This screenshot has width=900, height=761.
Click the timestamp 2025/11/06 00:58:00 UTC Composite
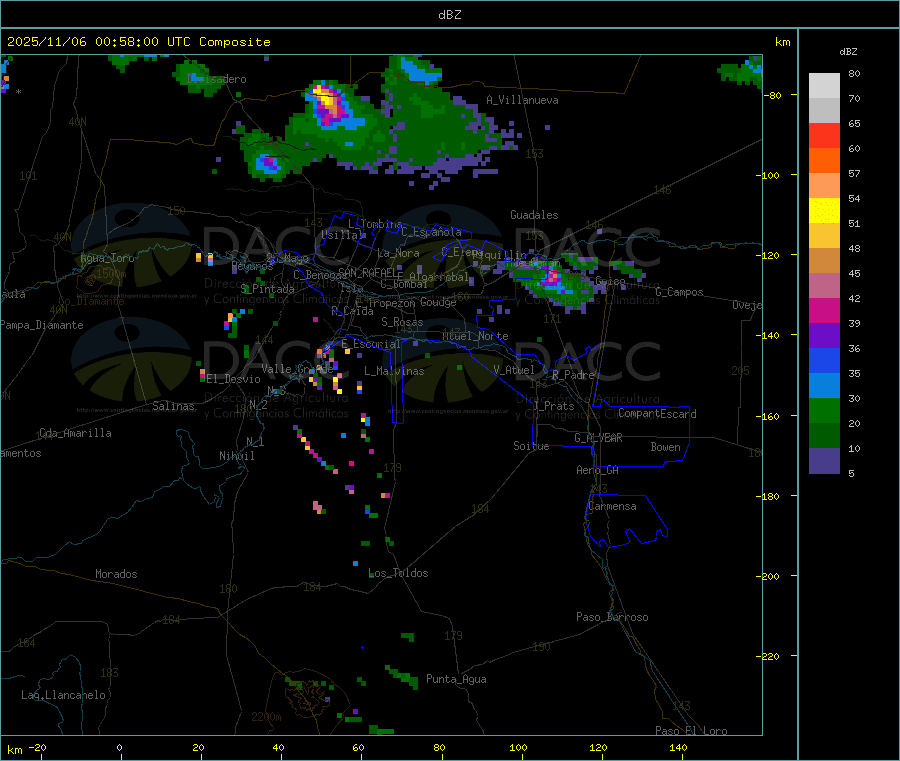138,42
